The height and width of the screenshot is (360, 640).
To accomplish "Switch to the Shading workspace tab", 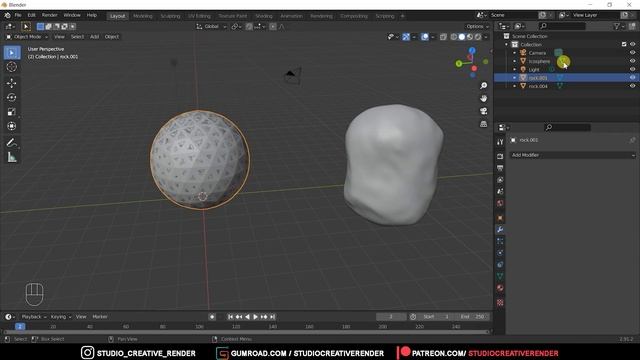I will click(x=264, y=16).
